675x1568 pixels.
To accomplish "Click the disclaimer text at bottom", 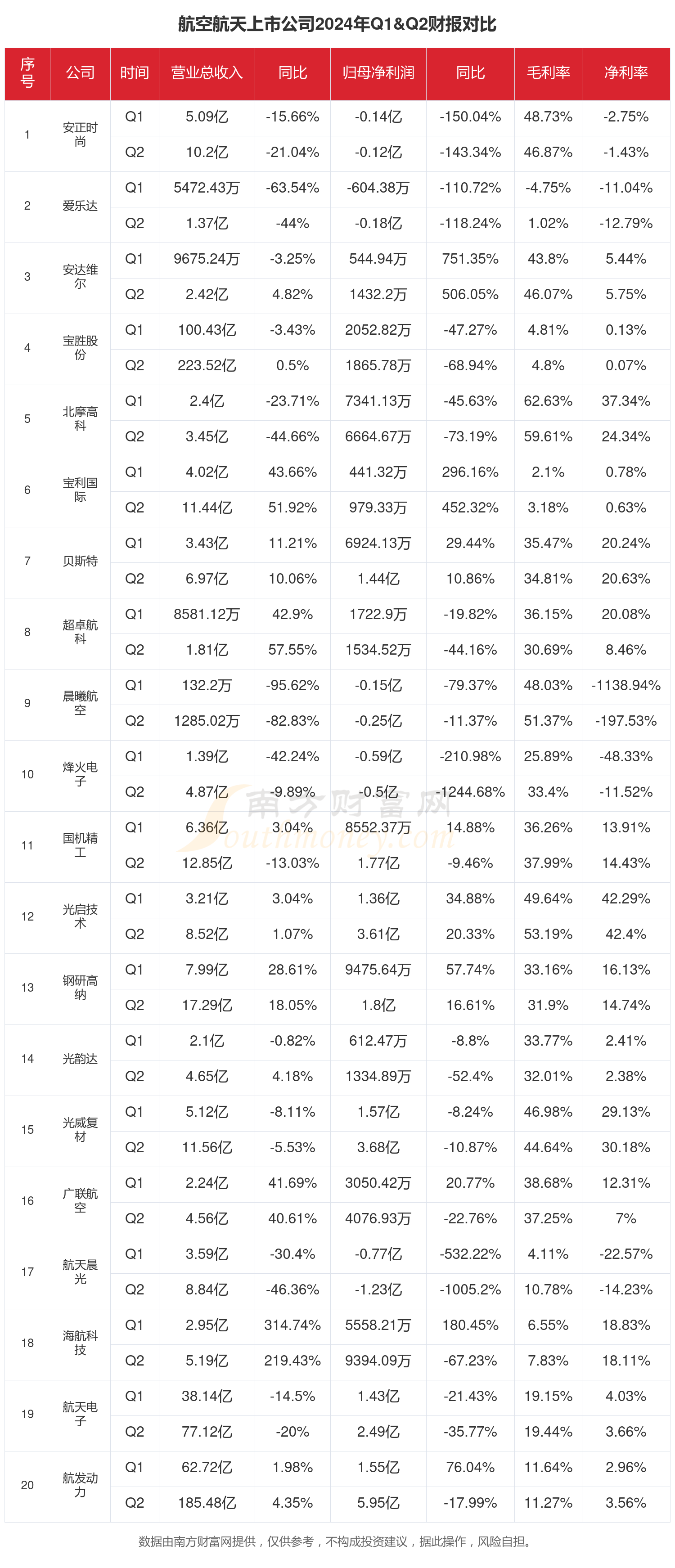I will point(337,1541).
